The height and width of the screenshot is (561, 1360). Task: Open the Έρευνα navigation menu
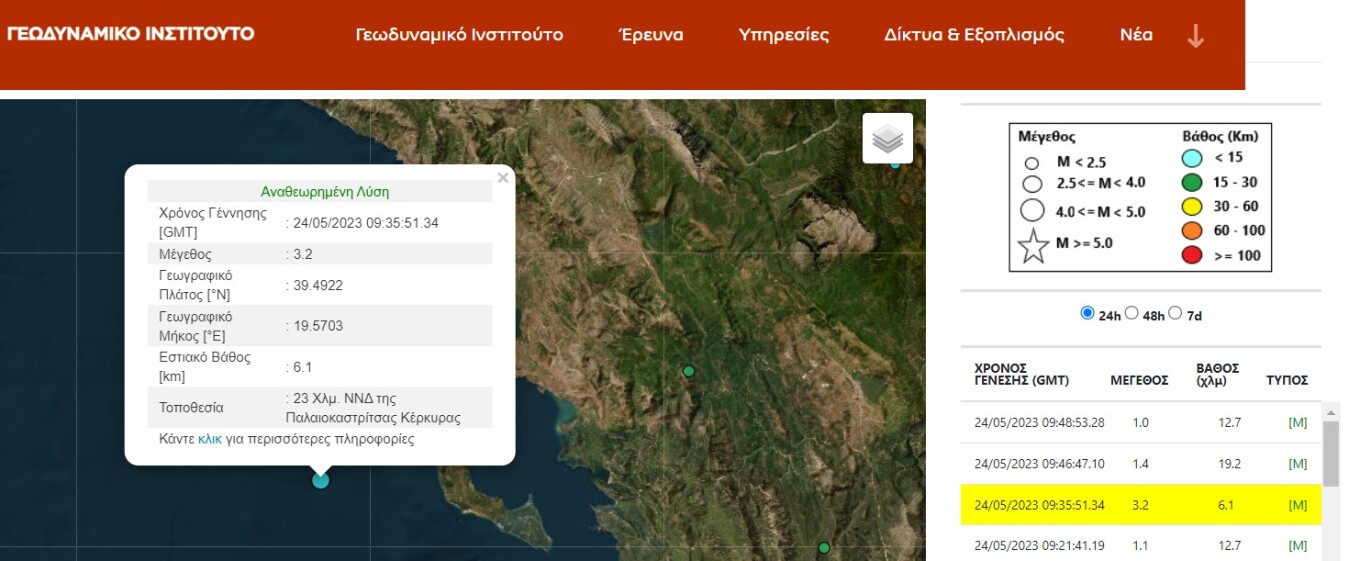651,35
